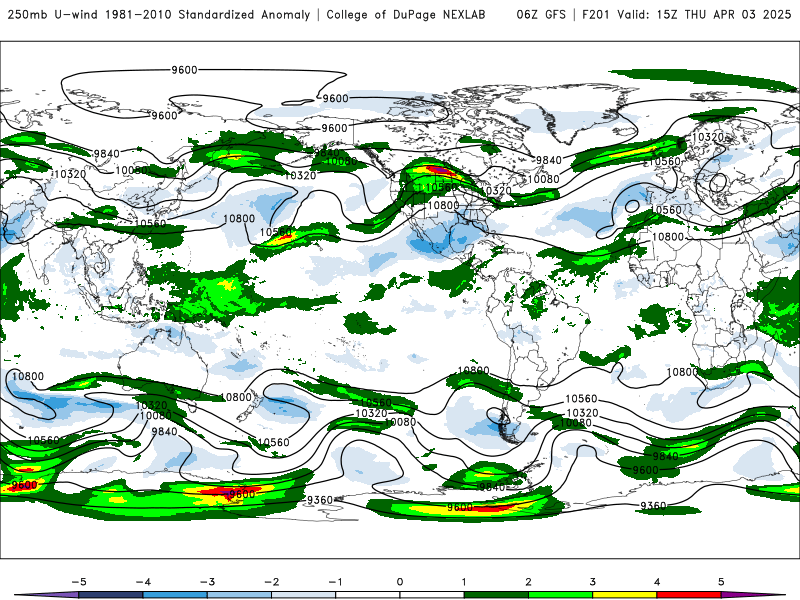Screen dimensions: 800x600
Task: Click the '4' colorbar tick label
Action: pyautogui.click(x=657, y=582)
